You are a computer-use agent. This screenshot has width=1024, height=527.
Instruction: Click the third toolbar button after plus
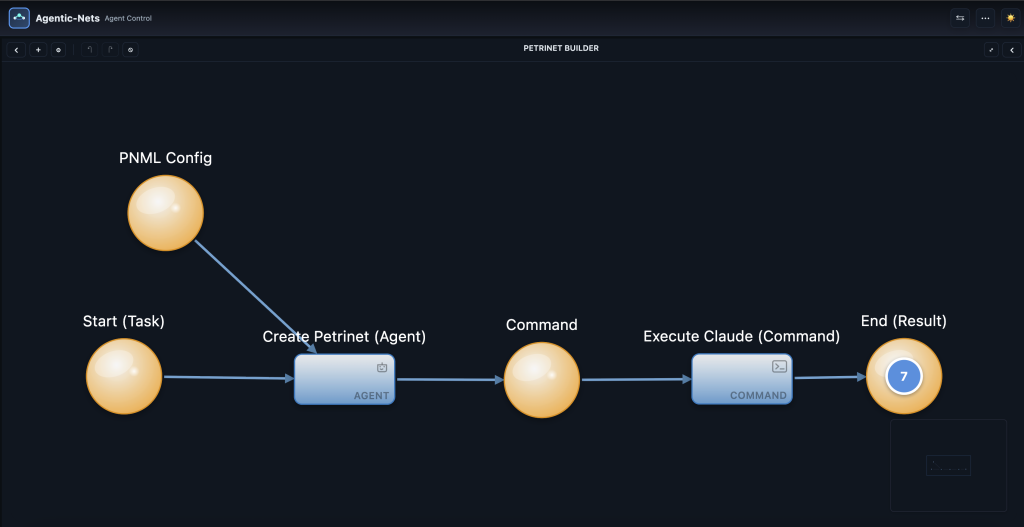(58, 49)
